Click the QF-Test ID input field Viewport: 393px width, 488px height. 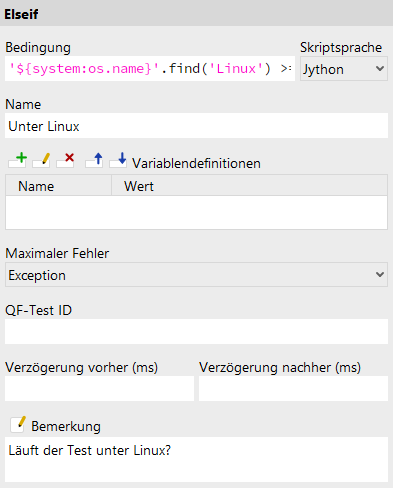(196, 332)
